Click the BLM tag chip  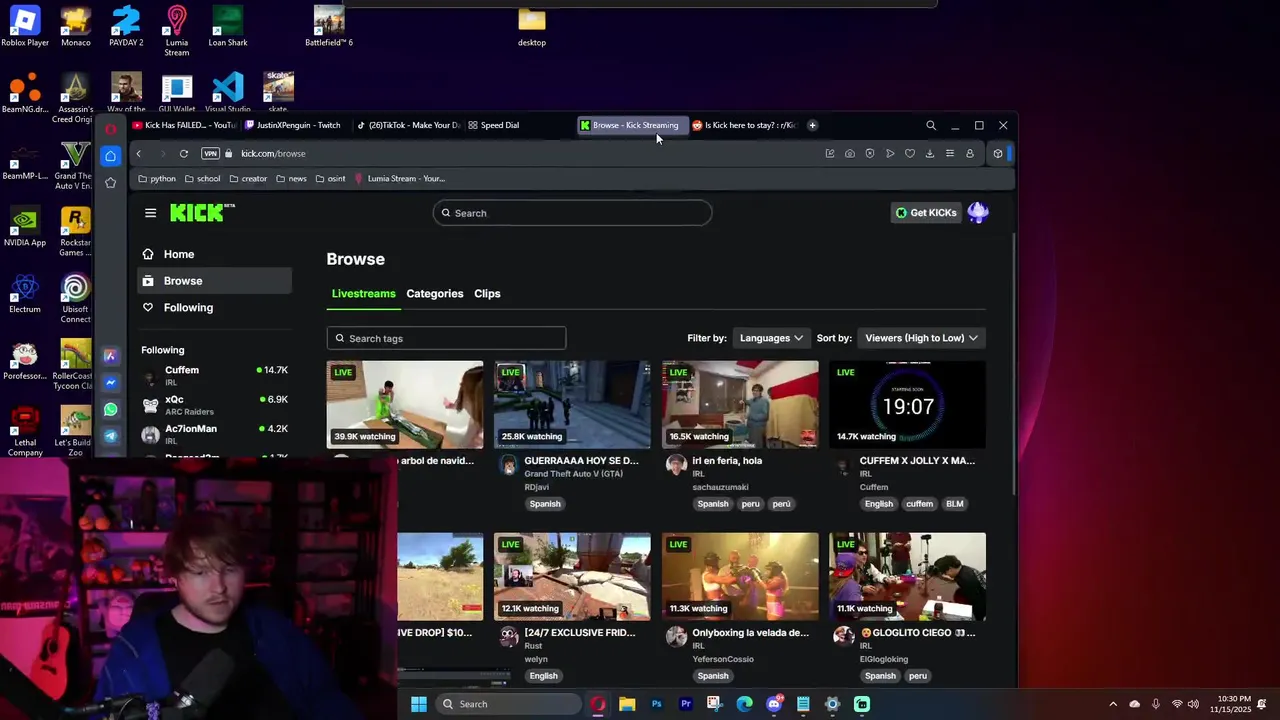point(955,504)
